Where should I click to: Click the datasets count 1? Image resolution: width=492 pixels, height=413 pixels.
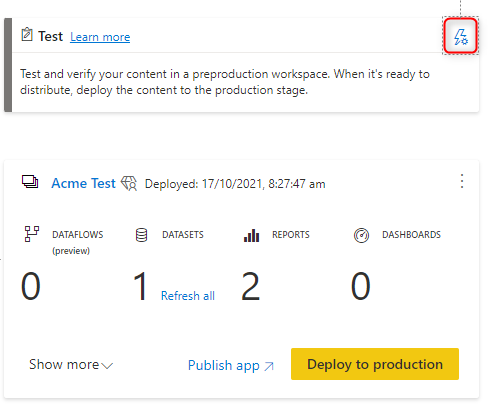point(141,286)
